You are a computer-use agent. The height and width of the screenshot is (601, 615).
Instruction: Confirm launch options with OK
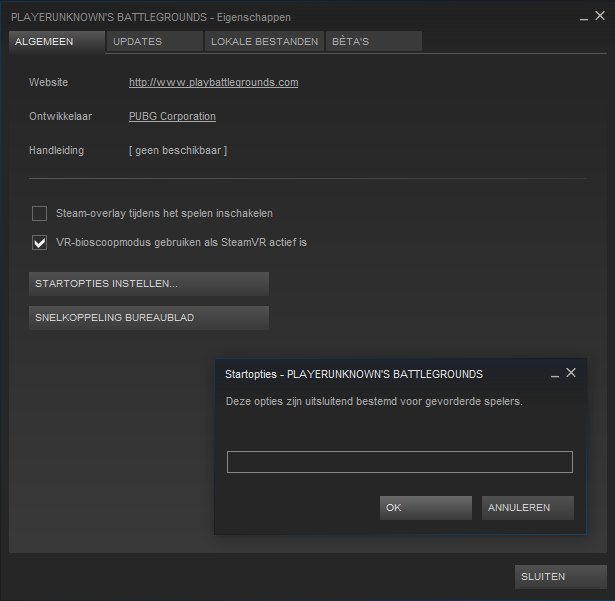[426, 508]
